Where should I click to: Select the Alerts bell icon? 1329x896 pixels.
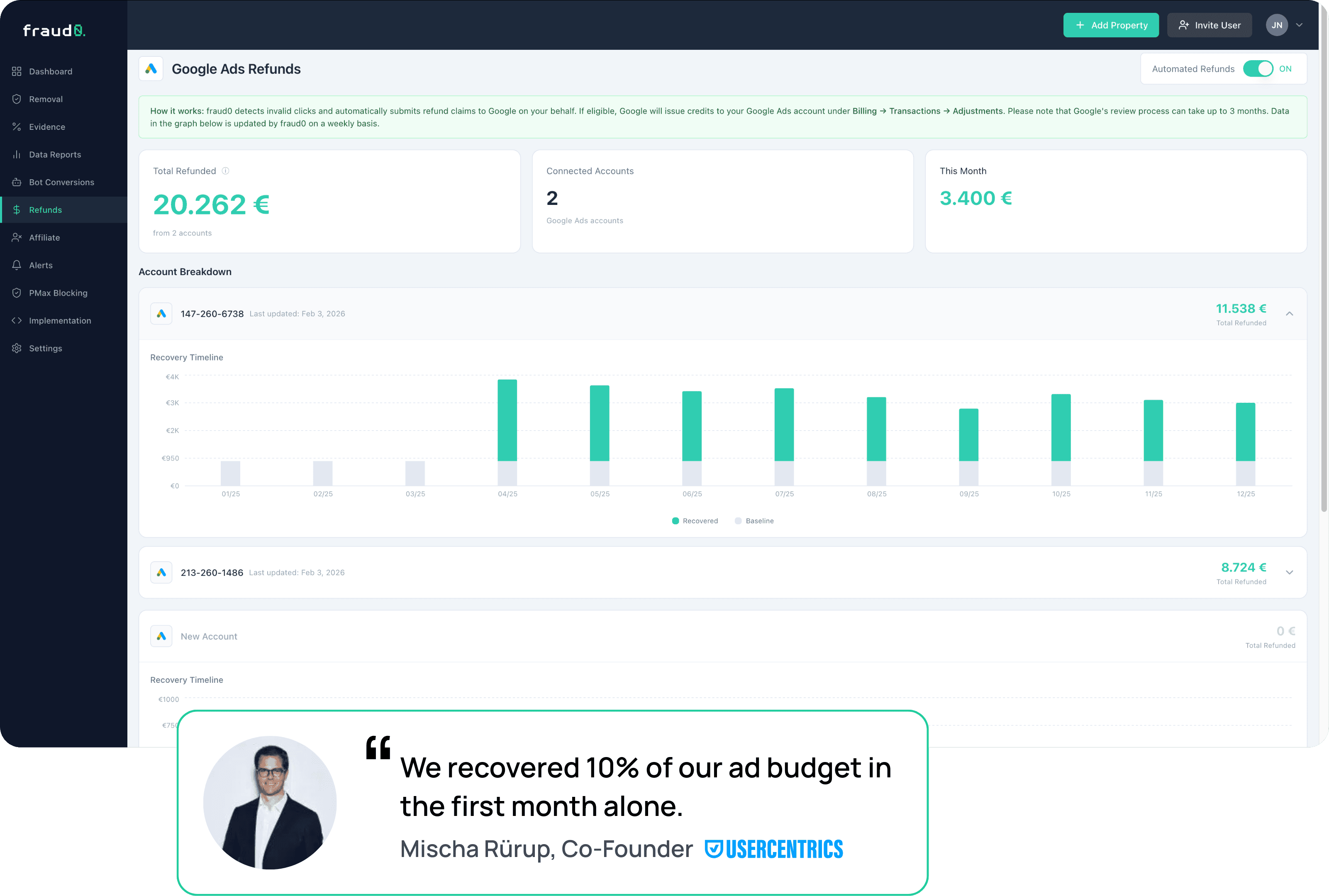click(x=17, y=265)
